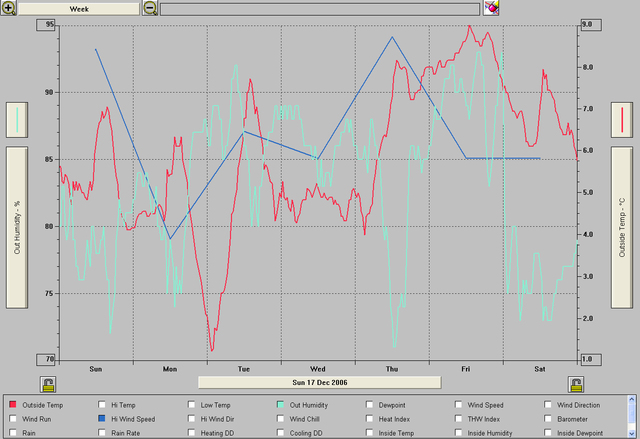The image size is (640, 439).
Task: Click the colorful eraser icon at top
Action: pos(491,8)
